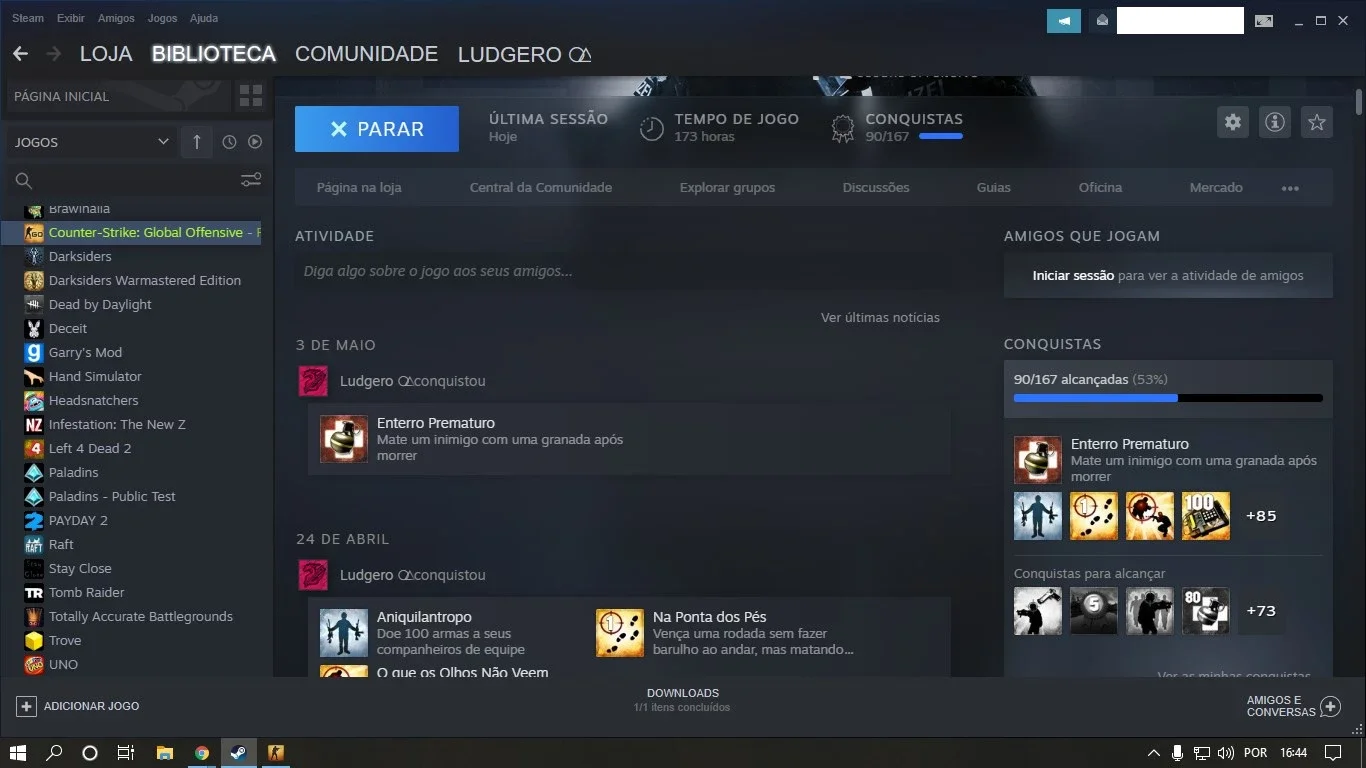Screen dimensions: 1366x768
Task: Open Chrome from the taskbar
Action: point(202,753)
